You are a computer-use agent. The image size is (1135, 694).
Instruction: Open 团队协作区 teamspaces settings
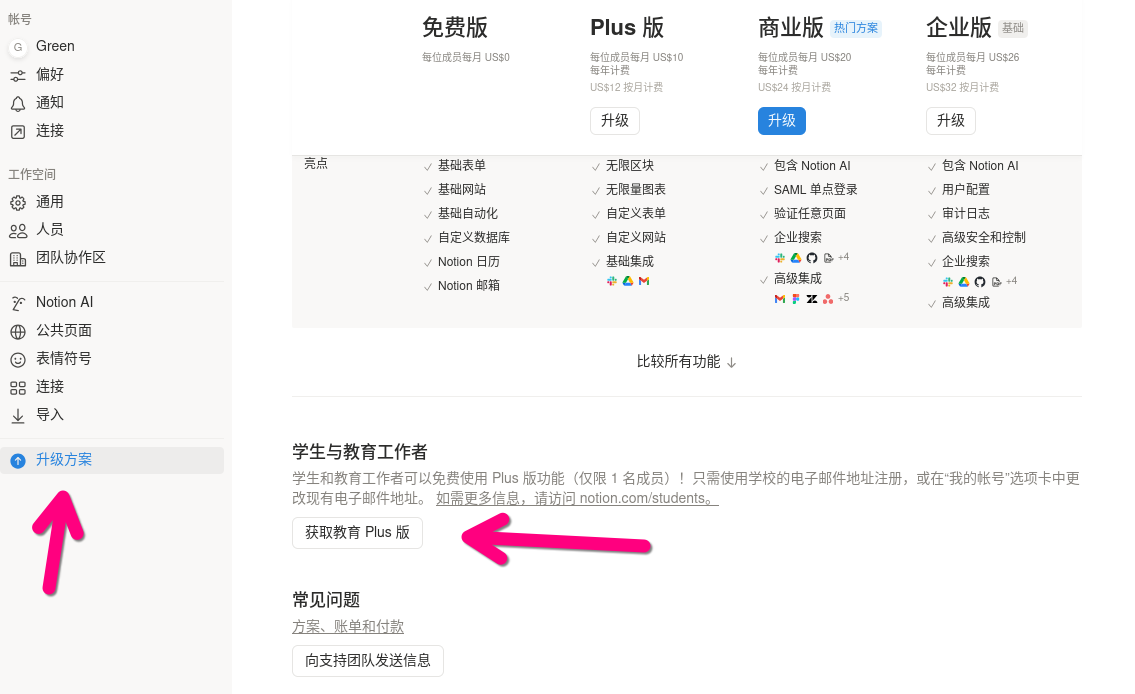tap(72, 258)
